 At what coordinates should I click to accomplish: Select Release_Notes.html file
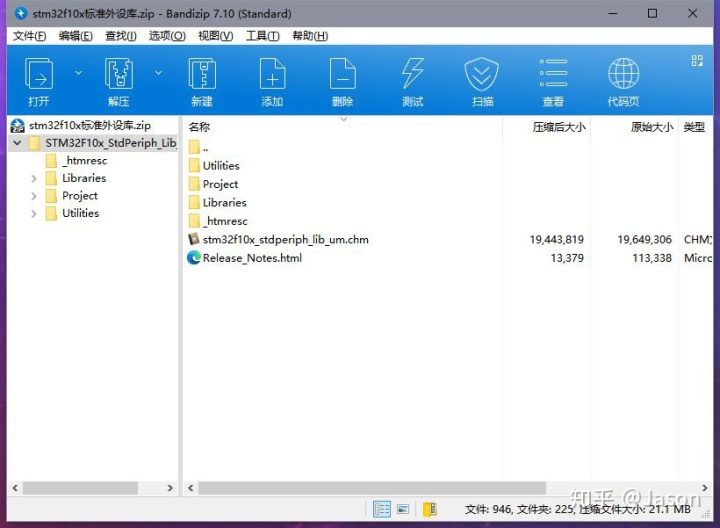(x=252, y=258)
